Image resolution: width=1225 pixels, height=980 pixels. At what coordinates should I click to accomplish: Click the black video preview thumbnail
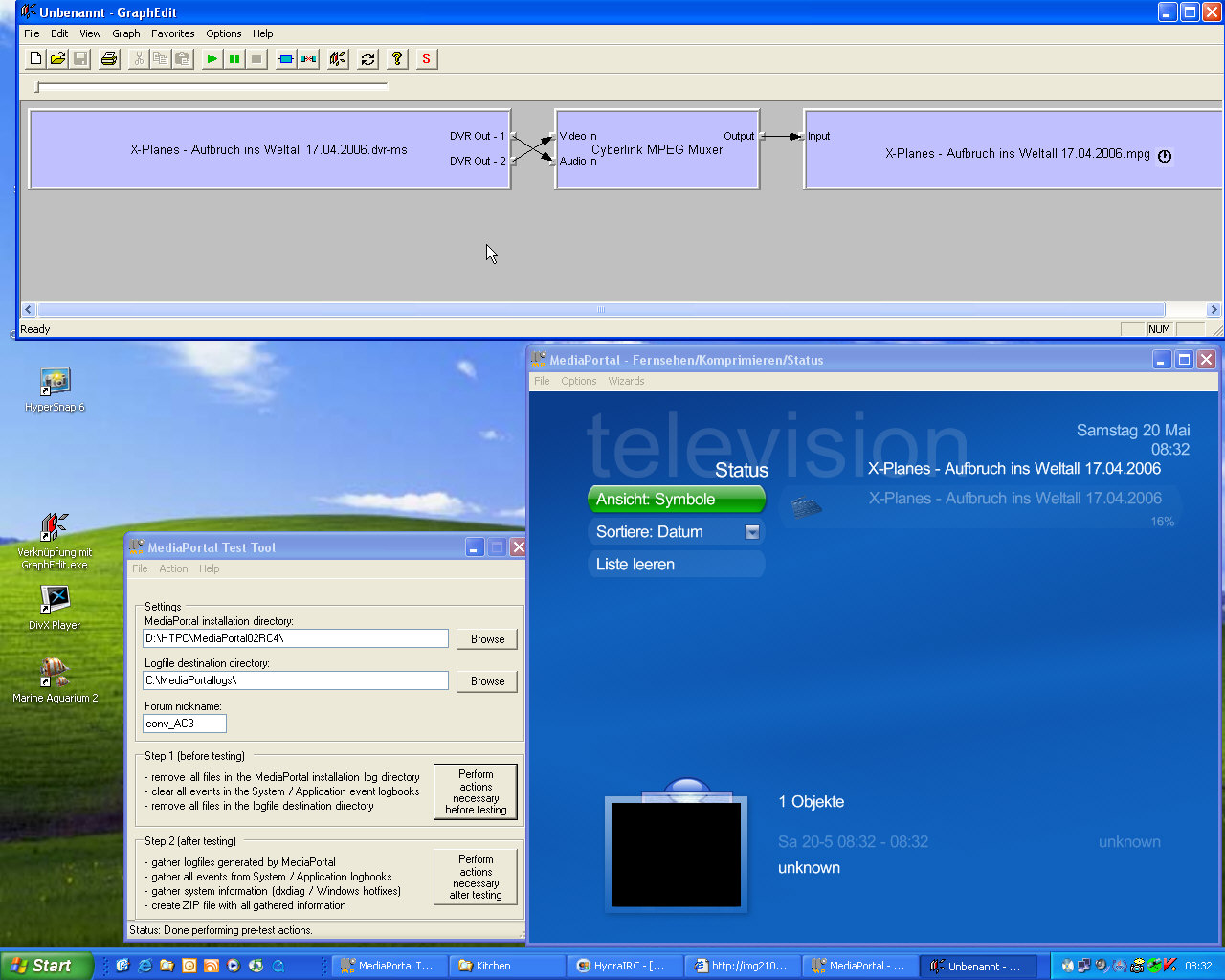click(676, 855)
